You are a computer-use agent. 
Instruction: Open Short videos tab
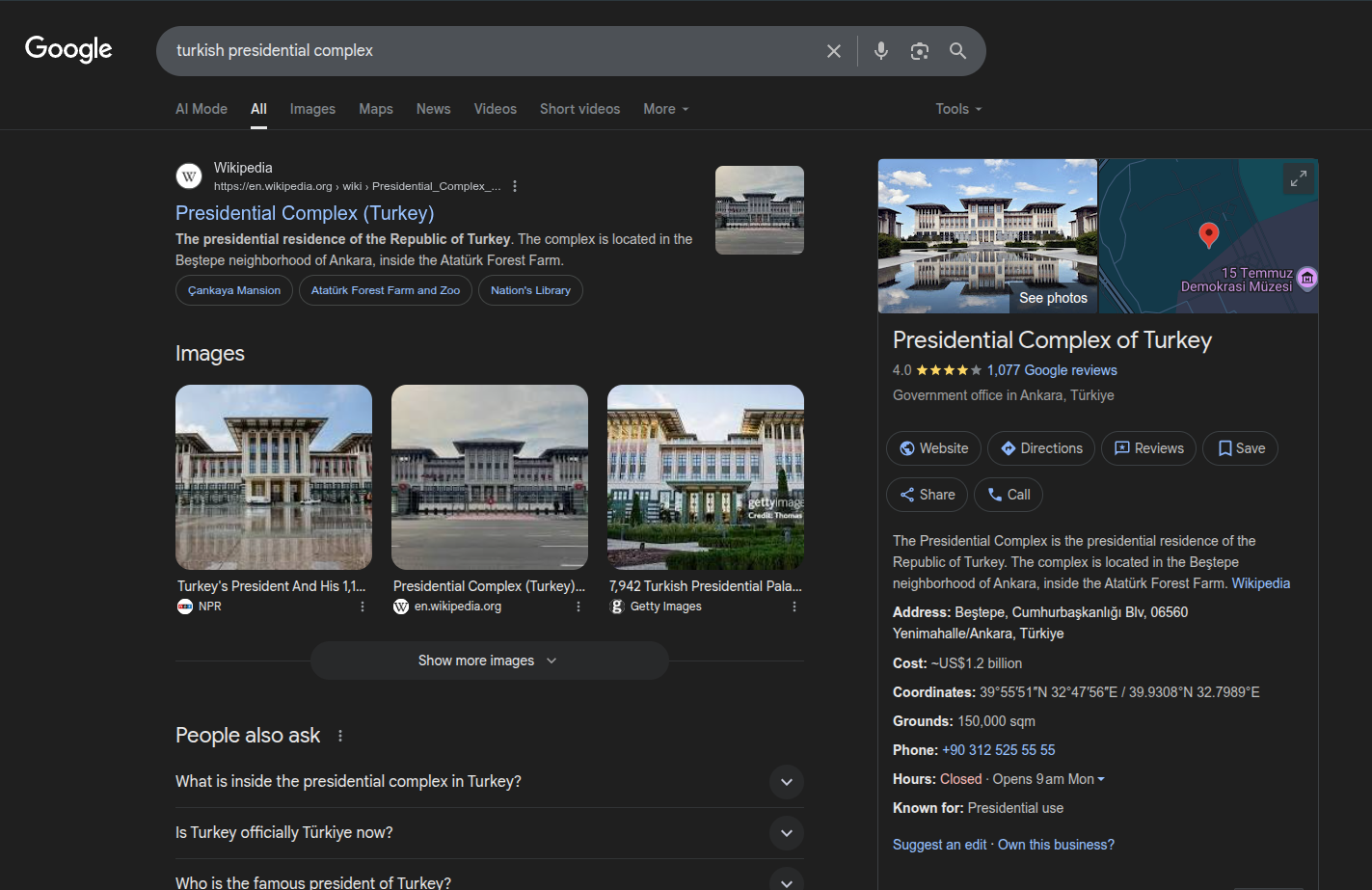pyautogui.click(x=580, y=109)
